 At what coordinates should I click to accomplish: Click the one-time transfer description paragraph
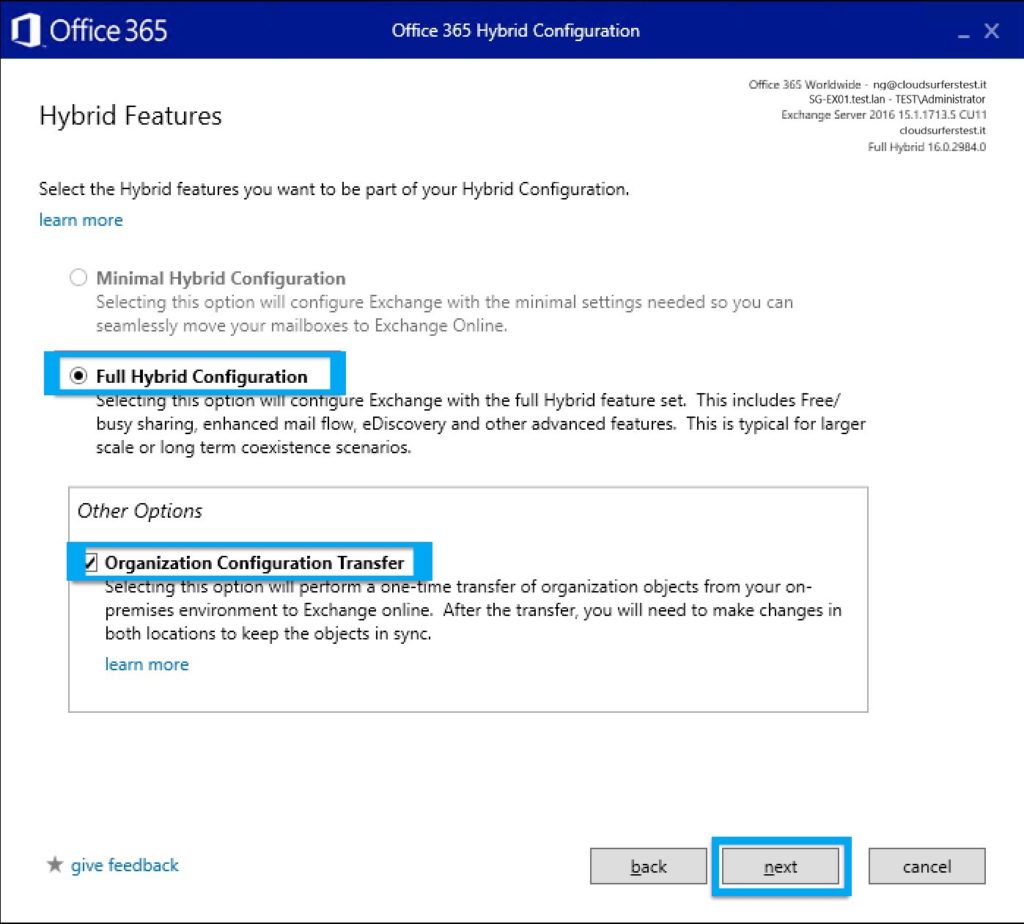coord(473,610)
